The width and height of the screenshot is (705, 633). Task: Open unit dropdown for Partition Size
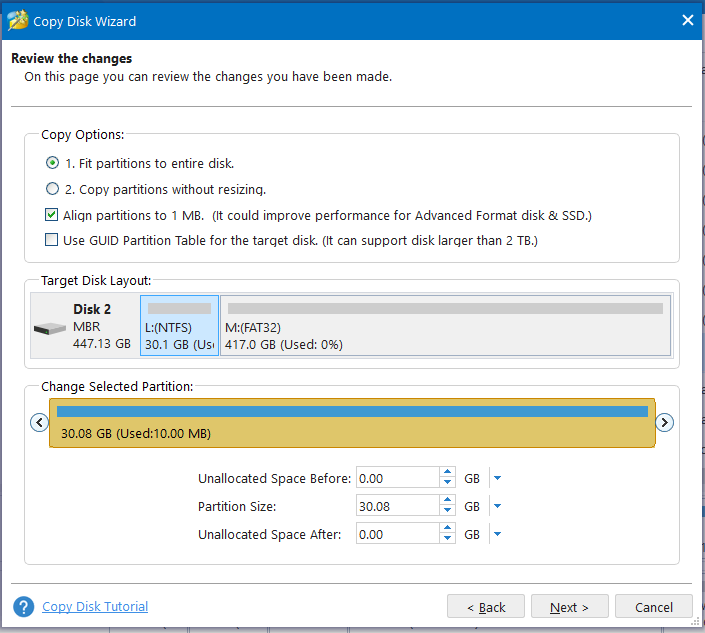(x=497, y=506)
